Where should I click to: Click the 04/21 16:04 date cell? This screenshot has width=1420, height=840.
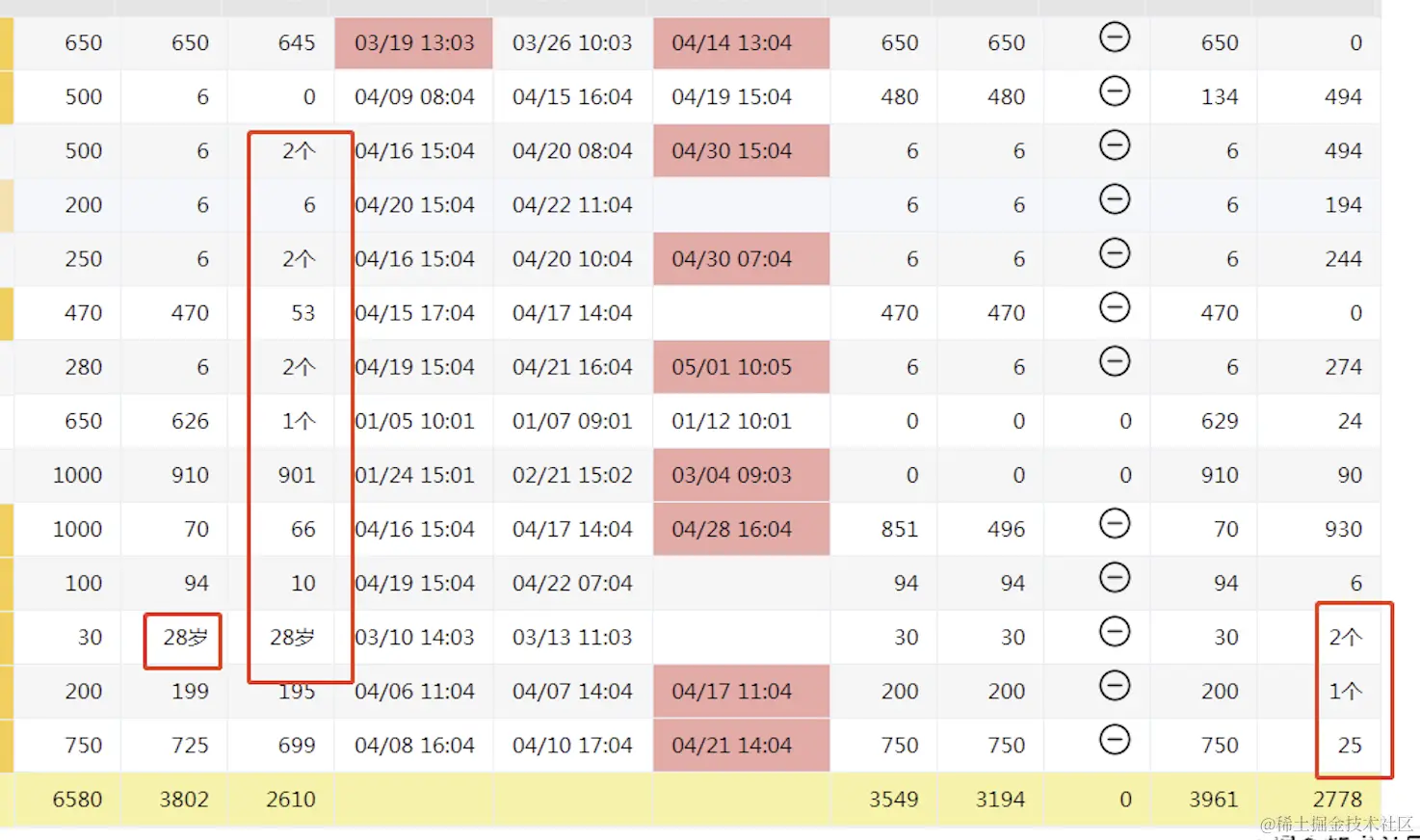pyautogui.click(x=572, y=367)
